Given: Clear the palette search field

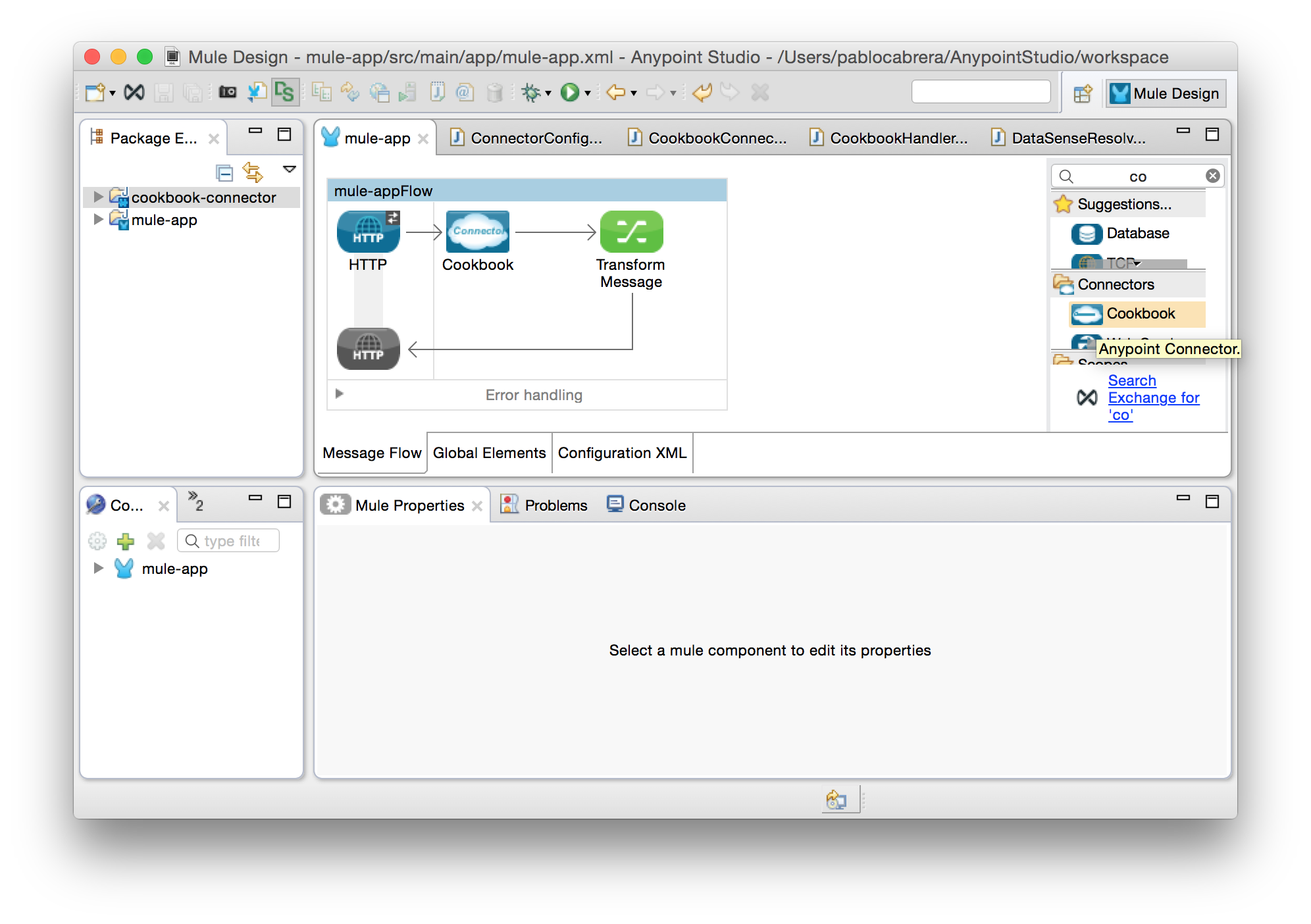Looking at the screenshot, I should tap(1212, 176).
